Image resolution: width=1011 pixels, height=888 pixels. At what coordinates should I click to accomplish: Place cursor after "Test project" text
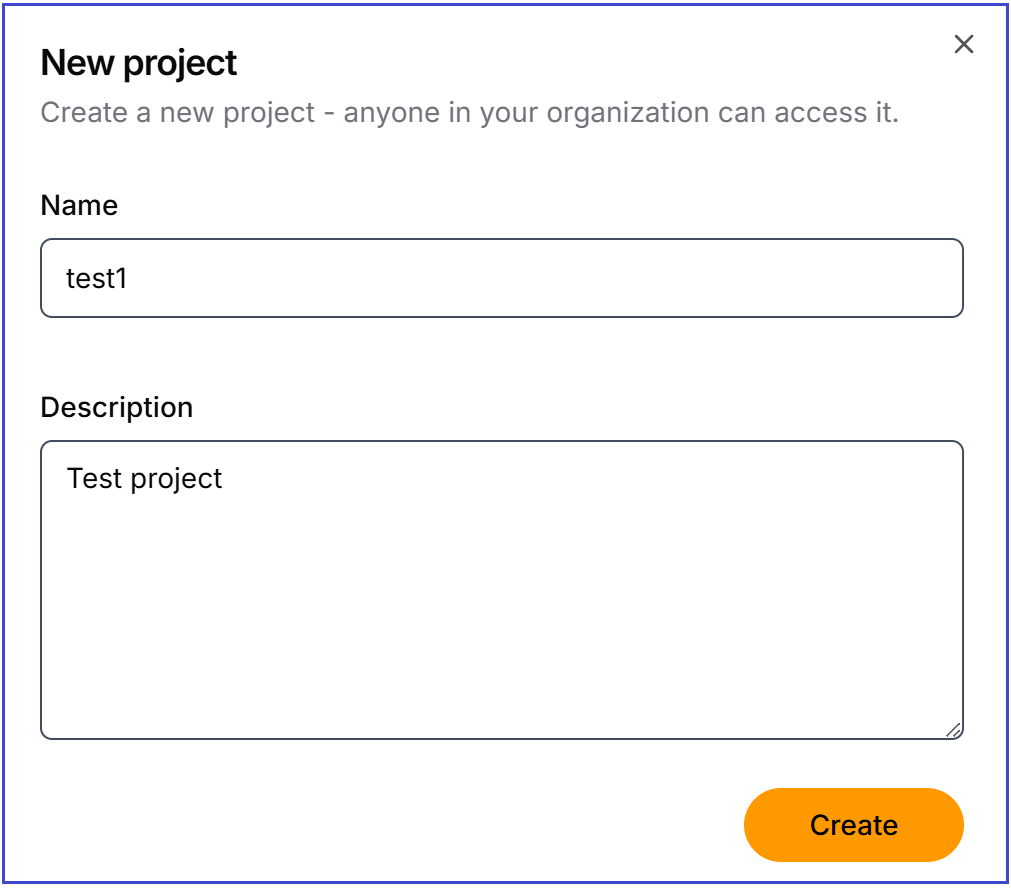click(224, 478)
